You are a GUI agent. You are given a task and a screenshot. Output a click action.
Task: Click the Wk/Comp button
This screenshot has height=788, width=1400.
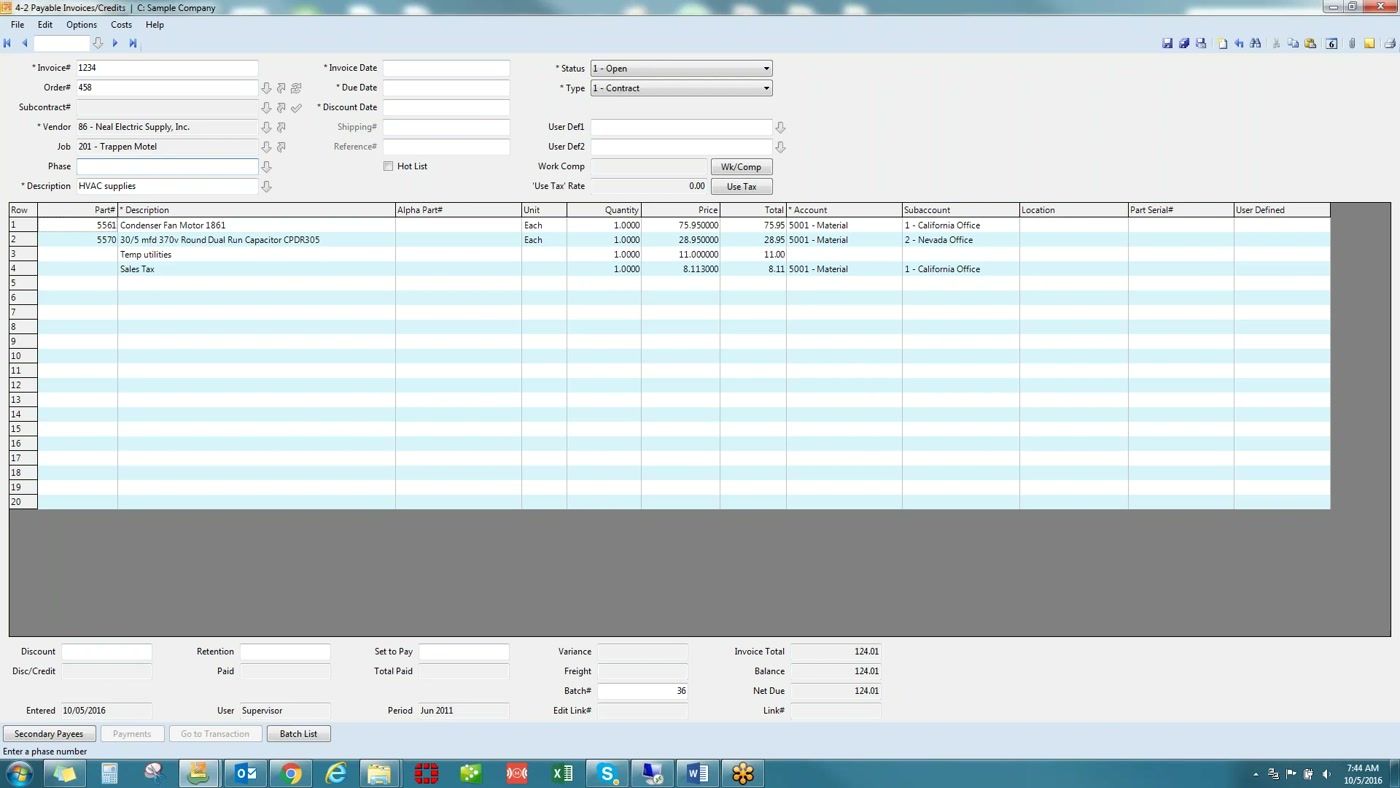[741, 167]
